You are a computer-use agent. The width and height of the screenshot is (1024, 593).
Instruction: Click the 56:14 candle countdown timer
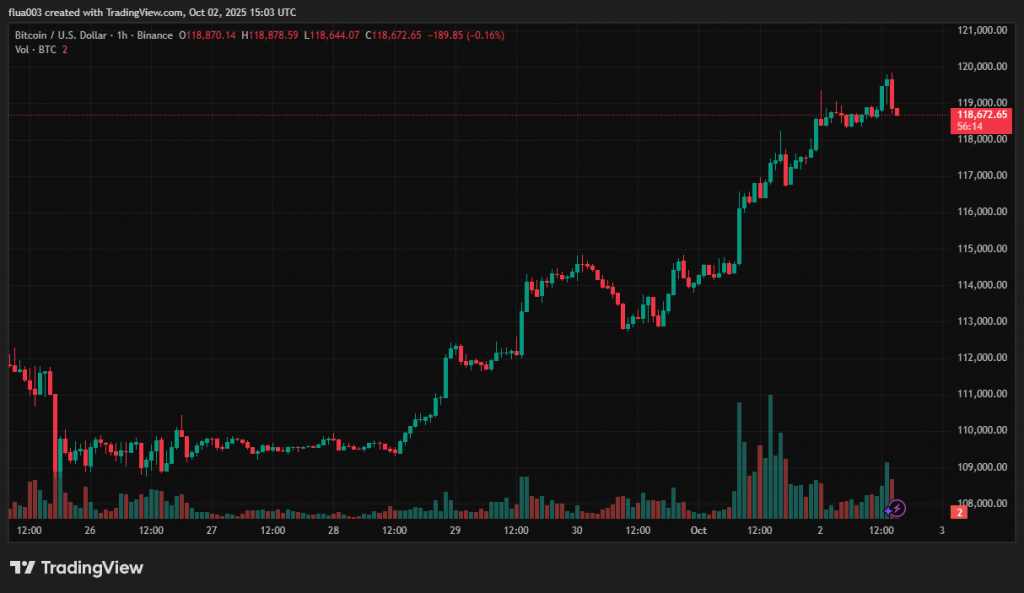pyautogui.click(x=968, y=127)
